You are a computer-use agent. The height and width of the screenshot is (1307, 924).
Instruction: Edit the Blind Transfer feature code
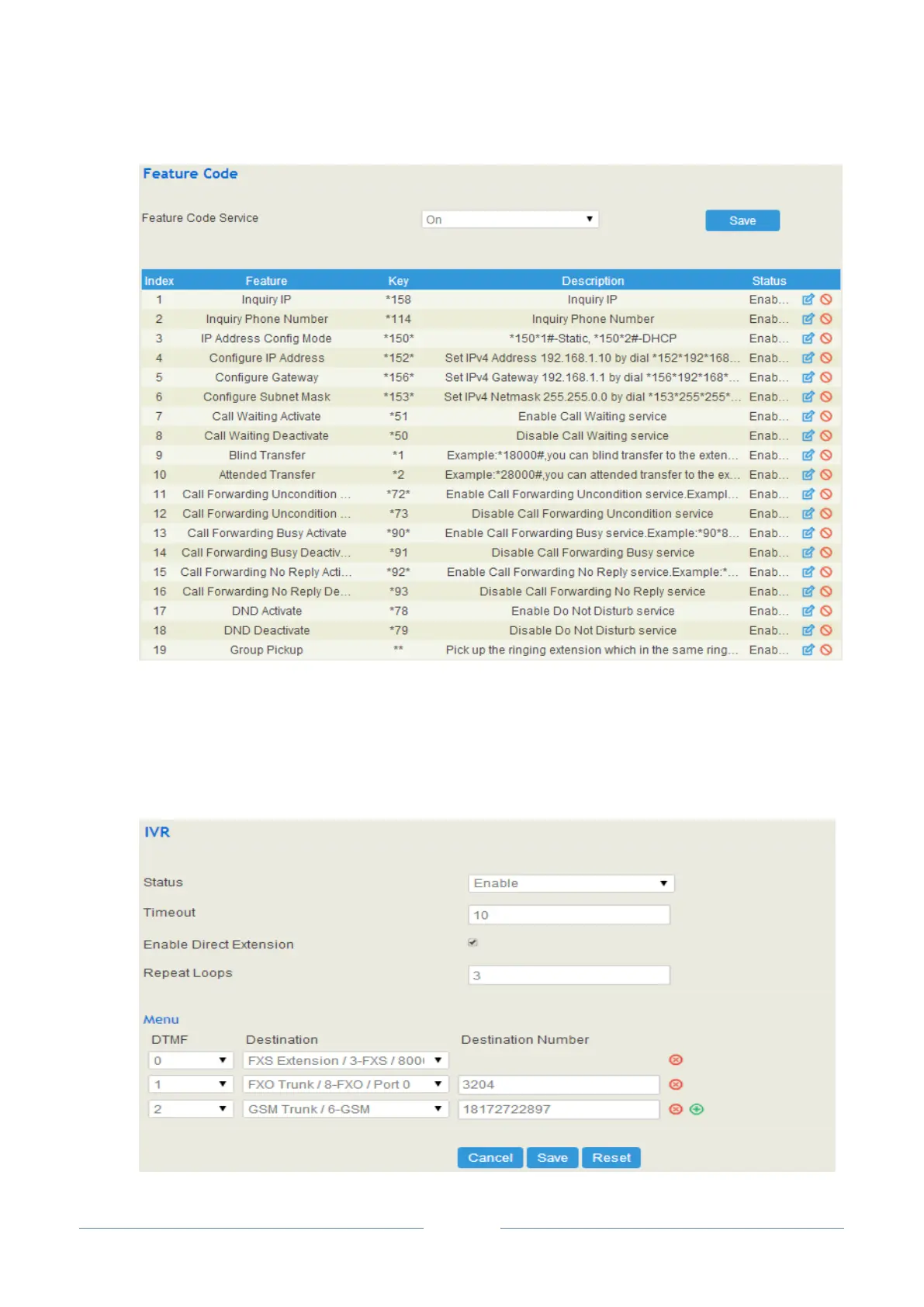click(808, 455)
